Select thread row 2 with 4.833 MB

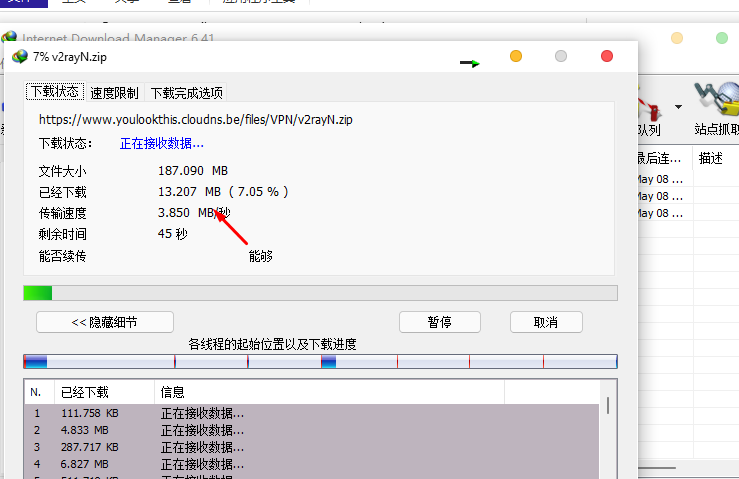pyautogui.click(x=312, y=430)
